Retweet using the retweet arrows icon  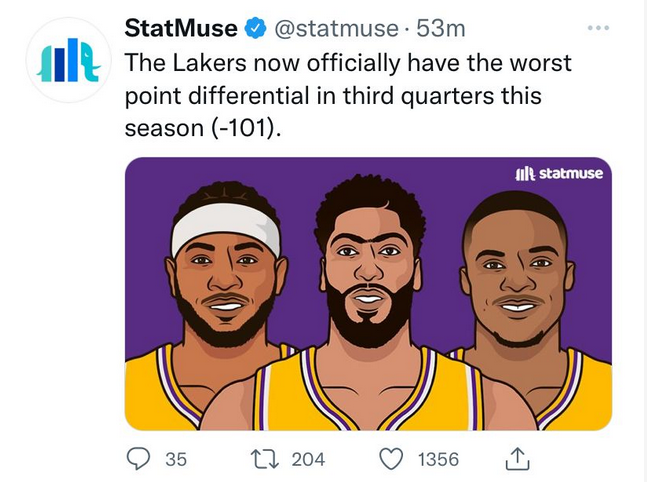(x=265, y=458)
